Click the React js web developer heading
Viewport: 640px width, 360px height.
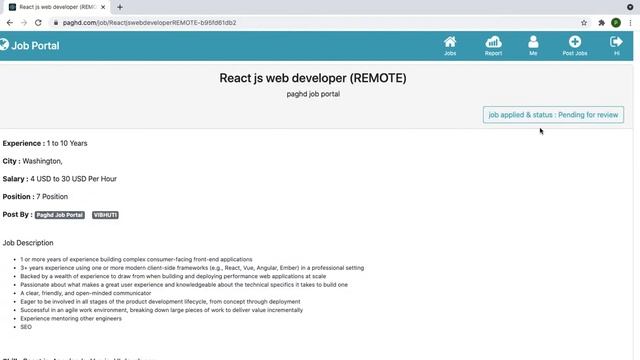click(x=313, y=78)
